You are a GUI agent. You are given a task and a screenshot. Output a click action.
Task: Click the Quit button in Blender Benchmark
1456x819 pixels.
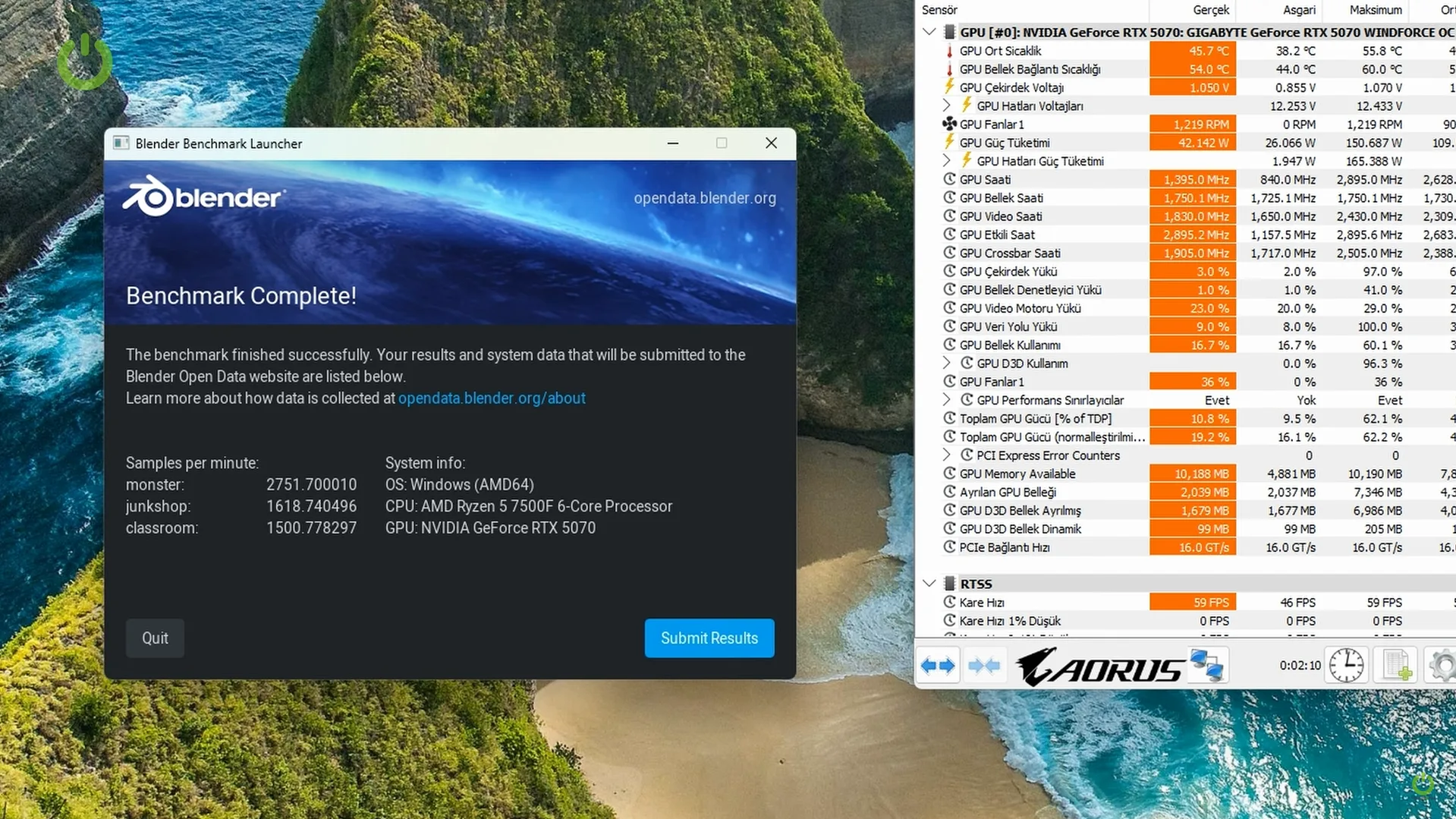[x=155, y=638]
